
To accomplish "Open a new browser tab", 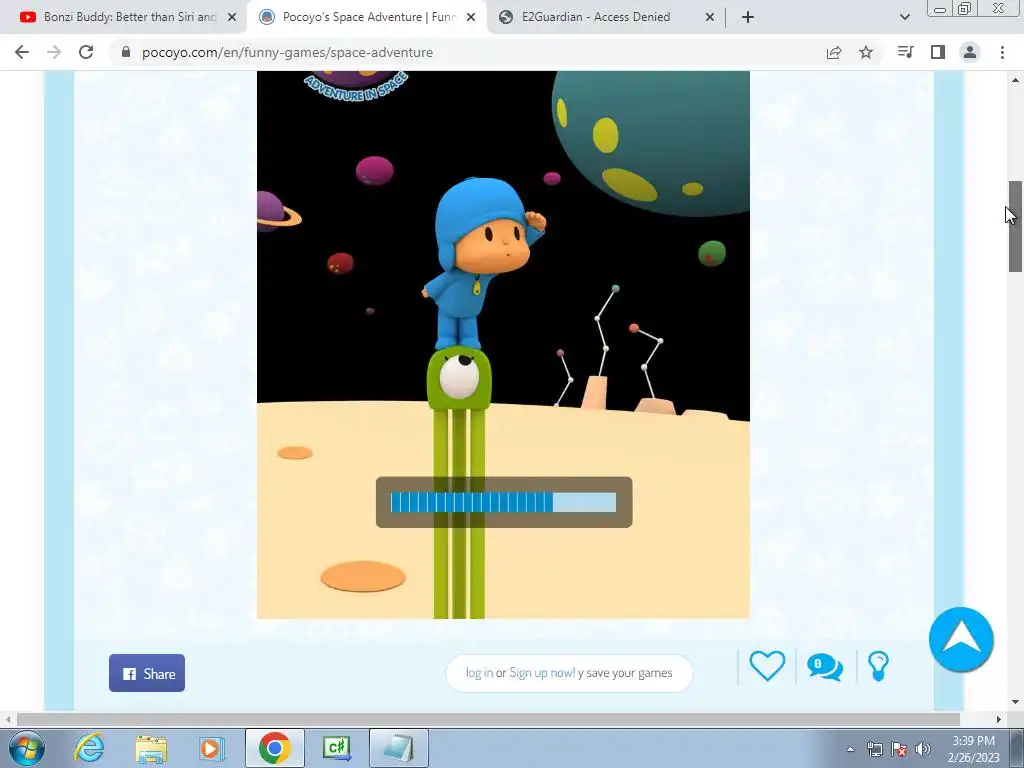I will (748, 18).
